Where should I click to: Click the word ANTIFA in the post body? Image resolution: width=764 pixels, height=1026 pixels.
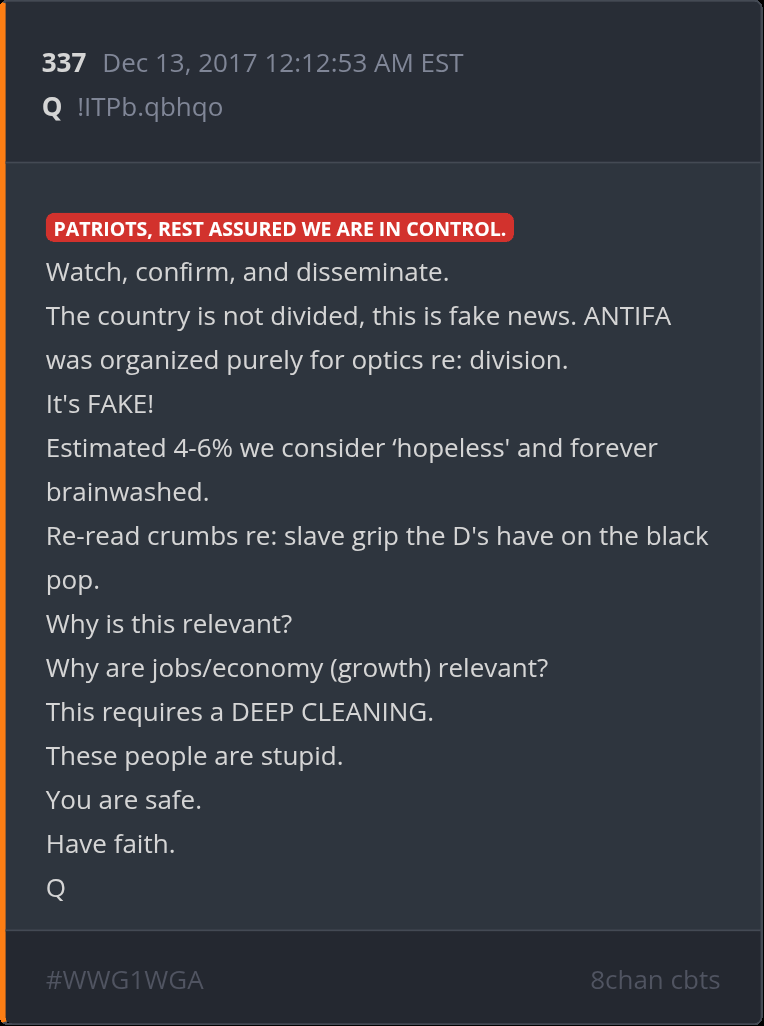pyautogui.click(x=627, y=317)
